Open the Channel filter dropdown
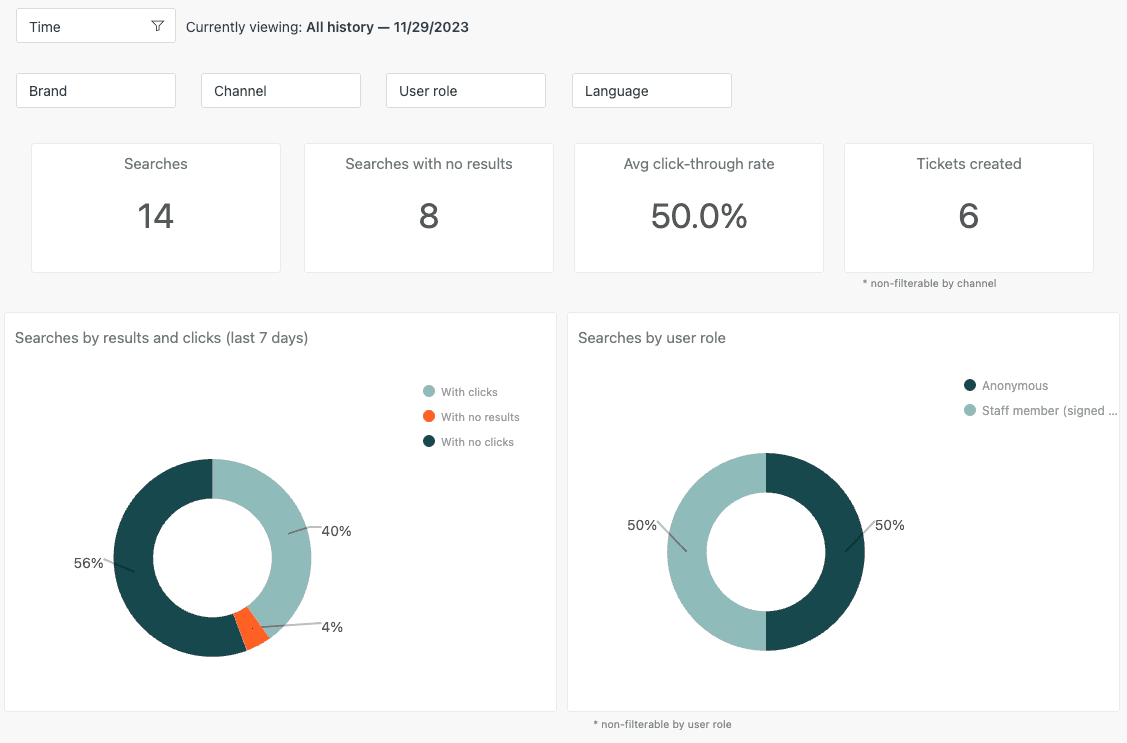The width and height of the screenshot is (1127, 743). pyautogui.click(x=280, y=90)
